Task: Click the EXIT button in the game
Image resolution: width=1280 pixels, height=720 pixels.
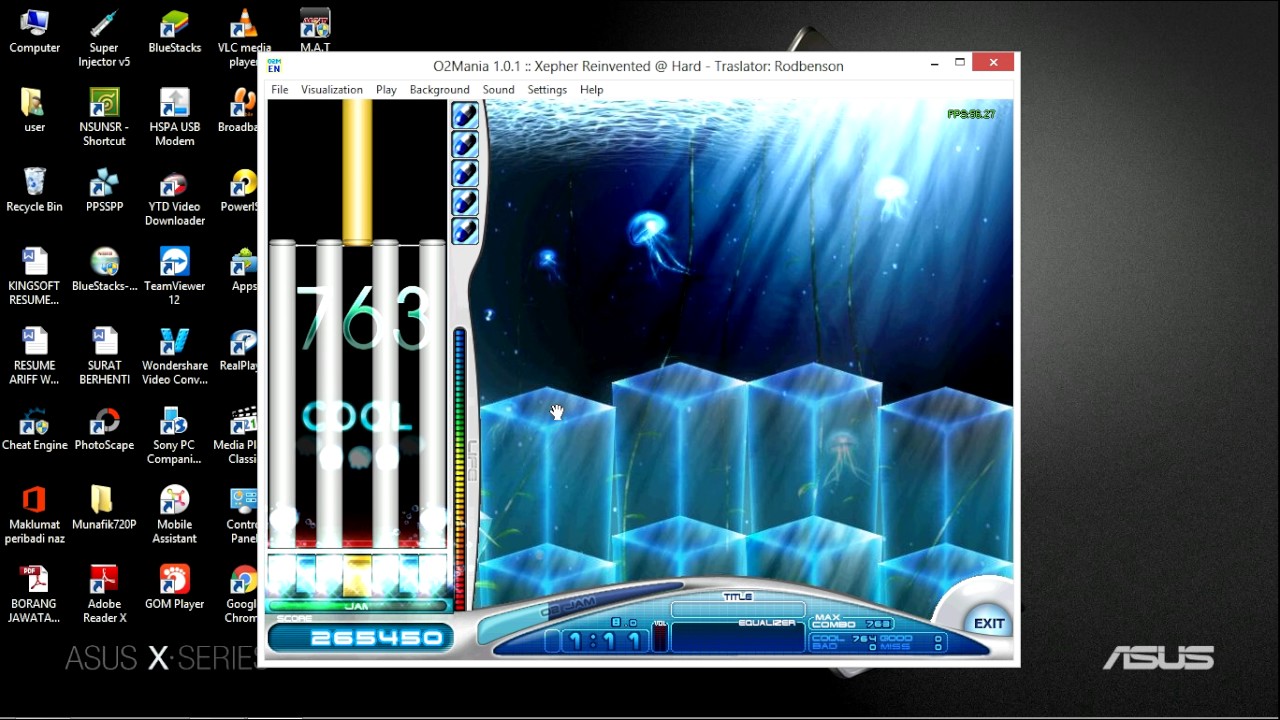Action: pos(989,623)
